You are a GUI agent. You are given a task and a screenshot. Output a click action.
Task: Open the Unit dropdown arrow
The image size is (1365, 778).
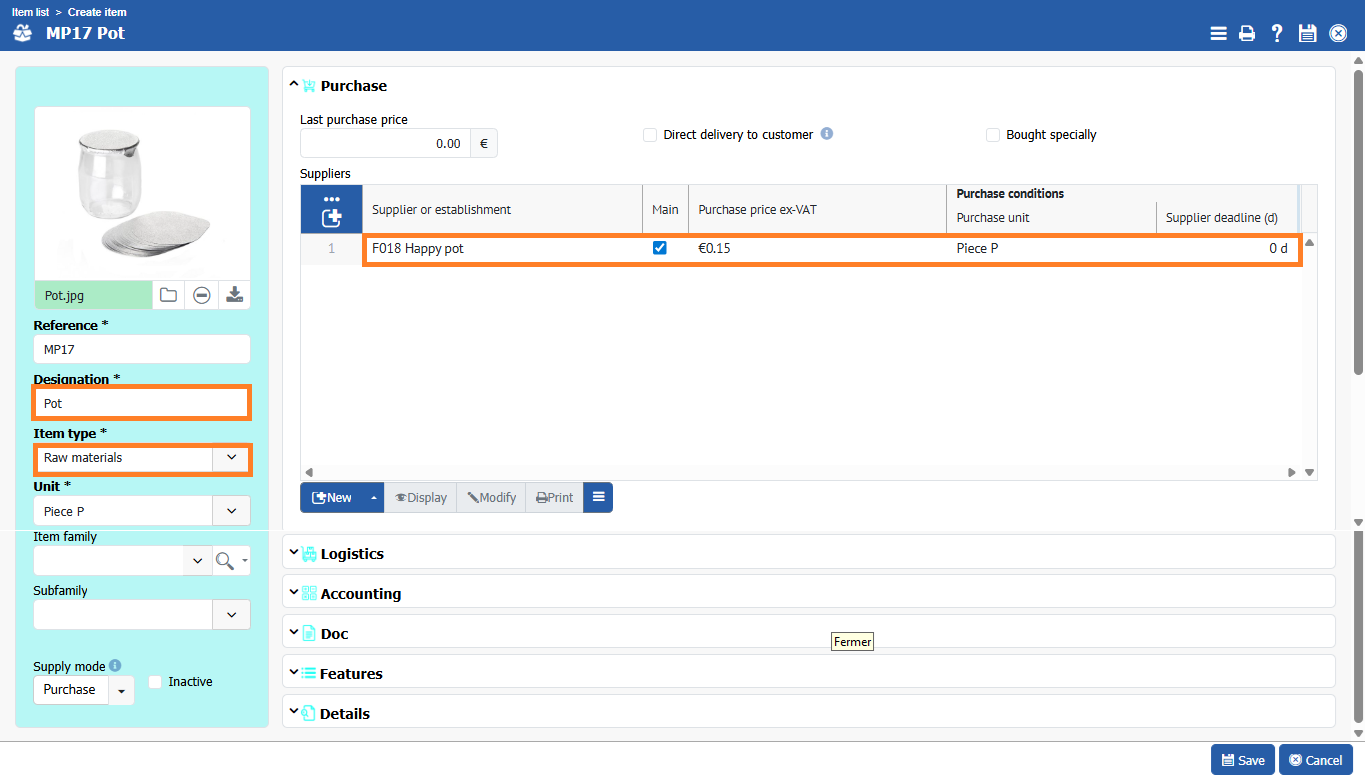click(x=231, y=511)
